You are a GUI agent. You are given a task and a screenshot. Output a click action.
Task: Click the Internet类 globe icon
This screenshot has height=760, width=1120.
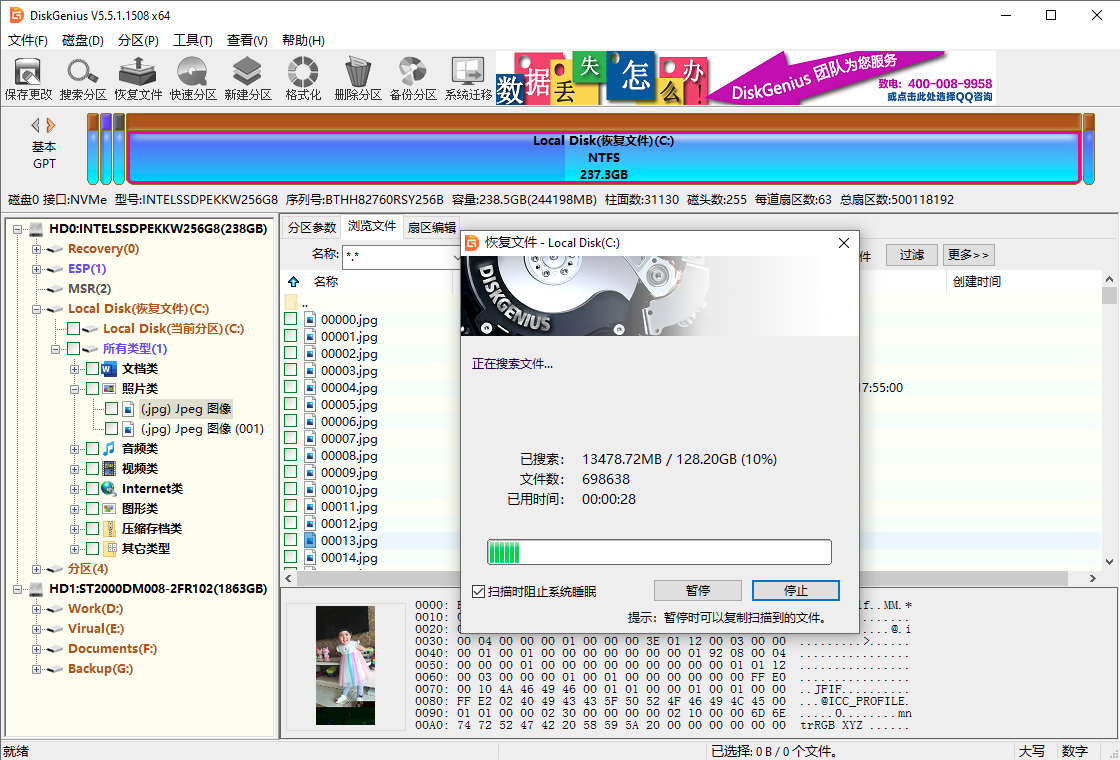click(x=109, y=489)
